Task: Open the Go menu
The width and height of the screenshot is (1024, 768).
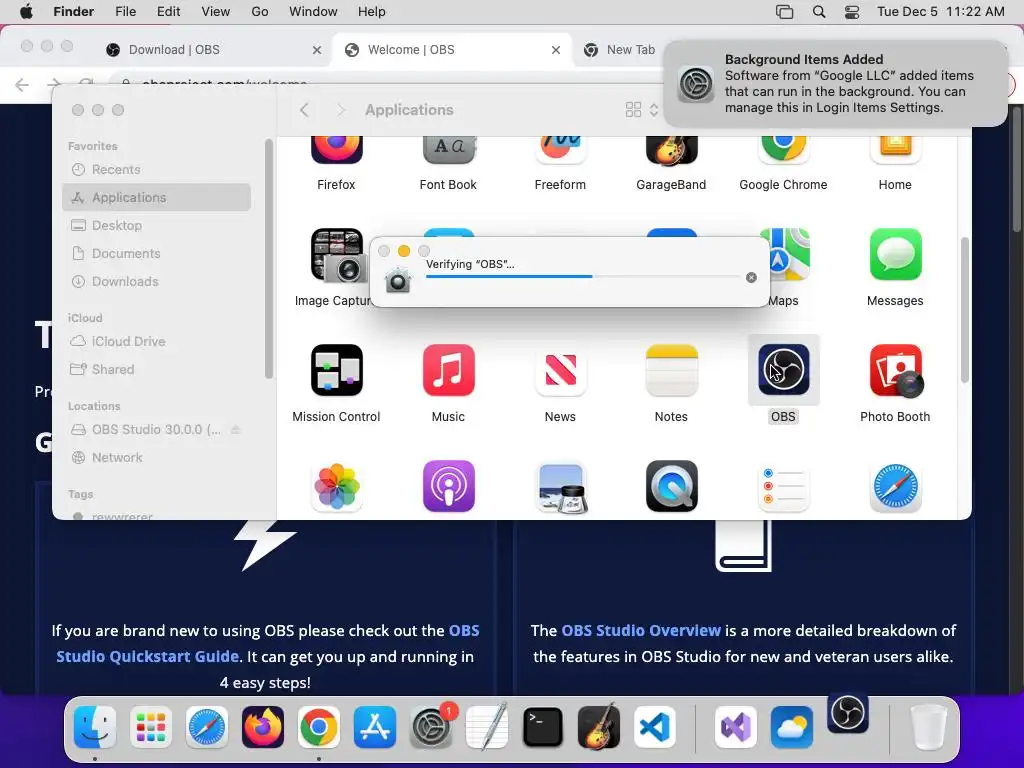Action: click(x=260, y=12)
